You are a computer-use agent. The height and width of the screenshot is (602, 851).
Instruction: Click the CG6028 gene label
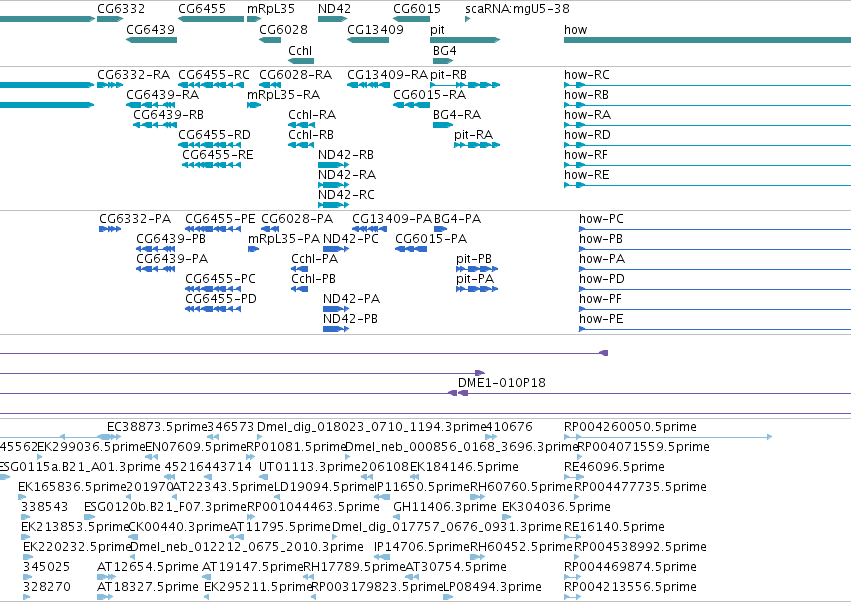click(283, 29)
